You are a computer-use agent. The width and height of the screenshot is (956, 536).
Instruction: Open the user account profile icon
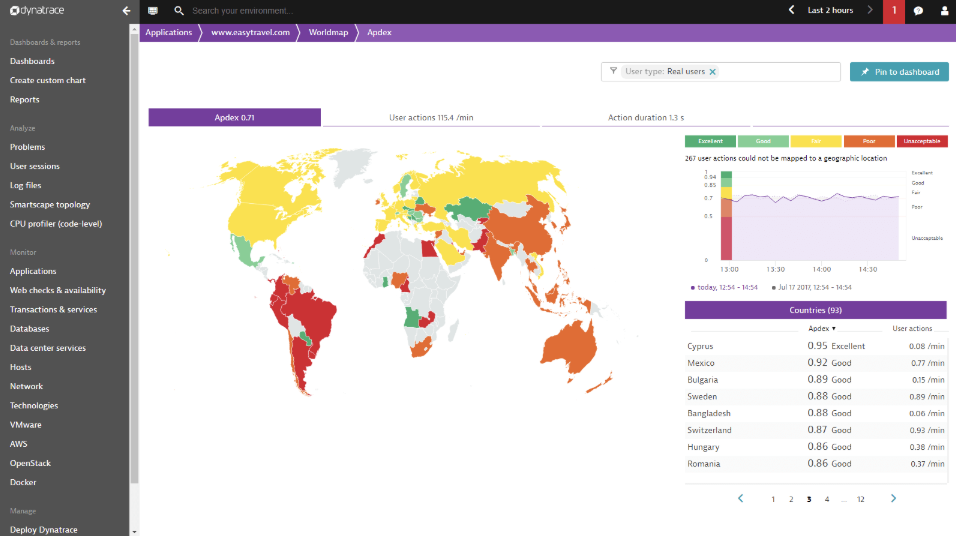[944, 11]
